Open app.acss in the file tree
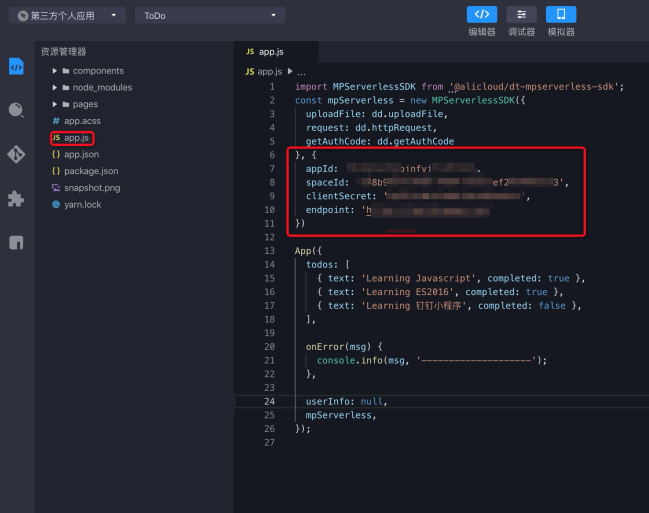The height and width of the screenshot is (513, 649). [82, 121]
